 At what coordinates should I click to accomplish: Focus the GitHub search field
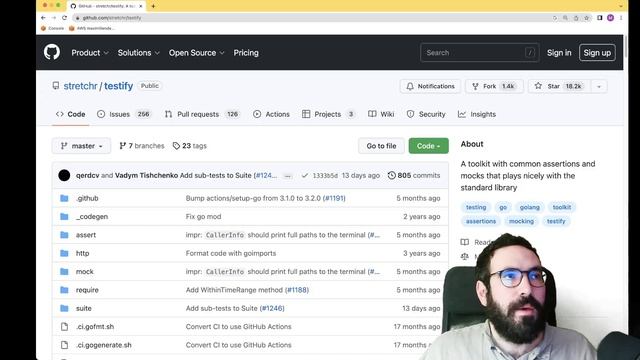tap(480, 53)
